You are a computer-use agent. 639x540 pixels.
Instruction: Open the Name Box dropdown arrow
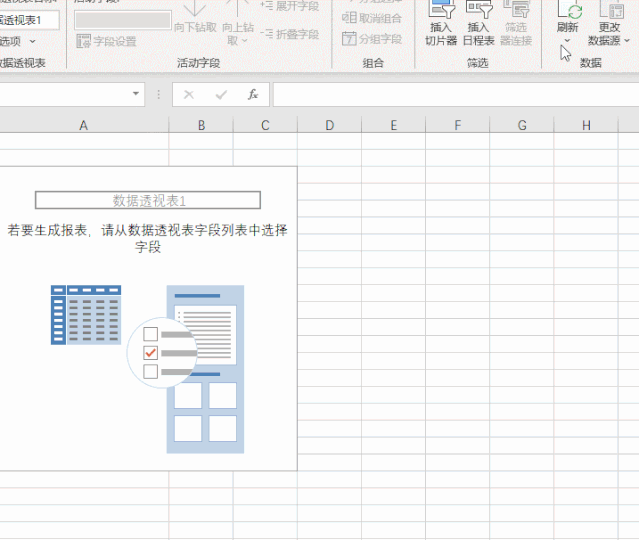tap(136, 94)
